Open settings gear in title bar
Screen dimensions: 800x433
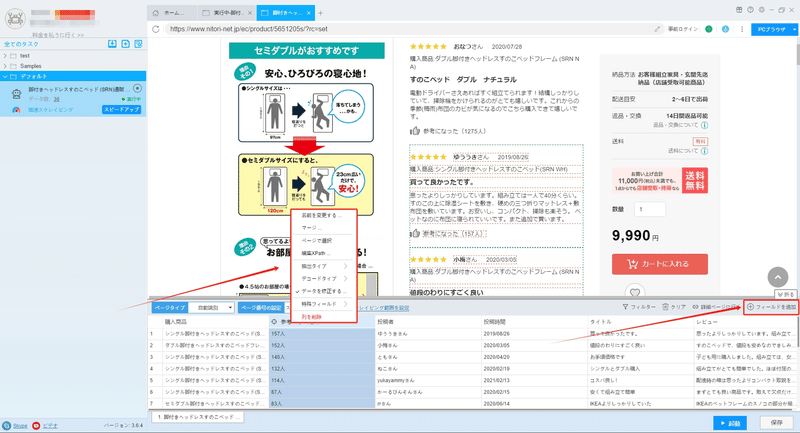pos(762,10)
